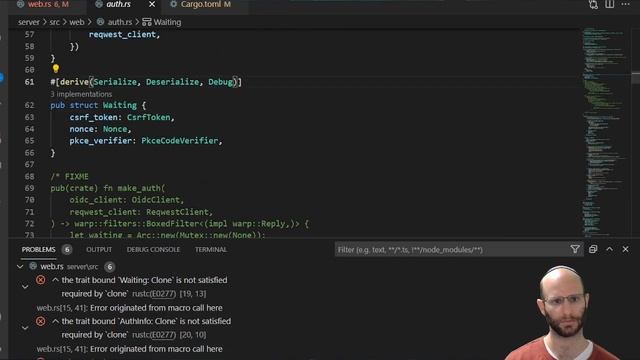640x360 pixels.
Task: Click line number 61 in gutter
Action: 29,82
